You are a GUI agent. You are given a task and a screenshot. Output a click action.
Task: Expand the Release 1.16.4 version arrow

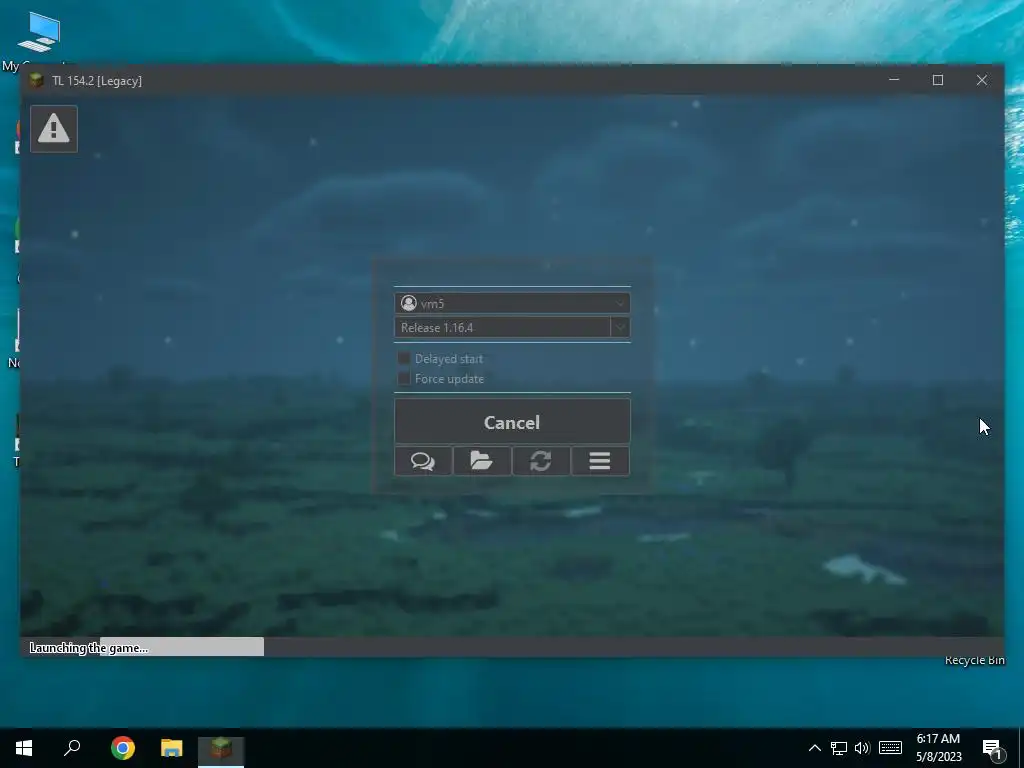620,327
